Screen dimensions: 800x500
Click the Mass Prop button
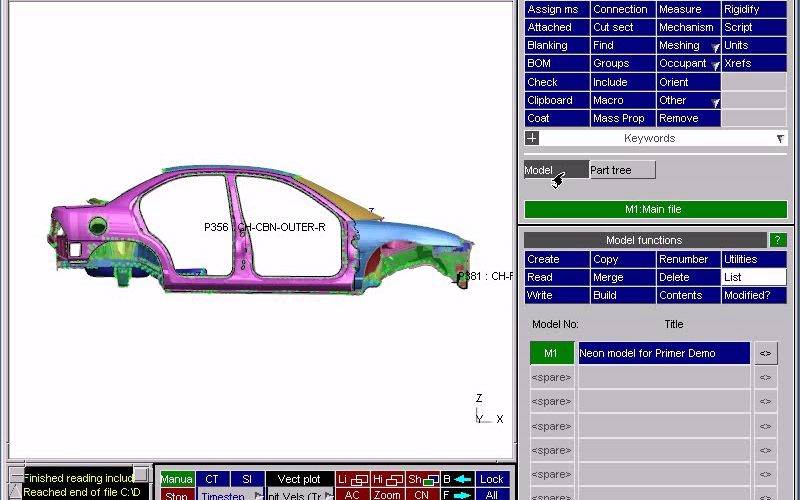[622, 118]
